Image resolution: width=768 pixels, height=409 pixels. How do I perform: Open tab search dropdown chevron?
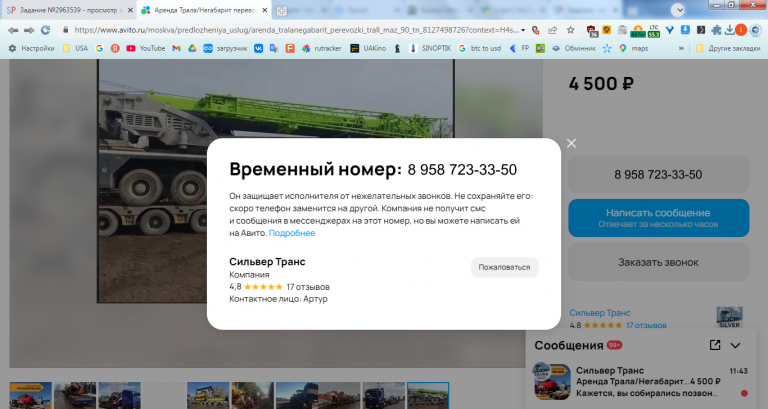tap(678, 10)
